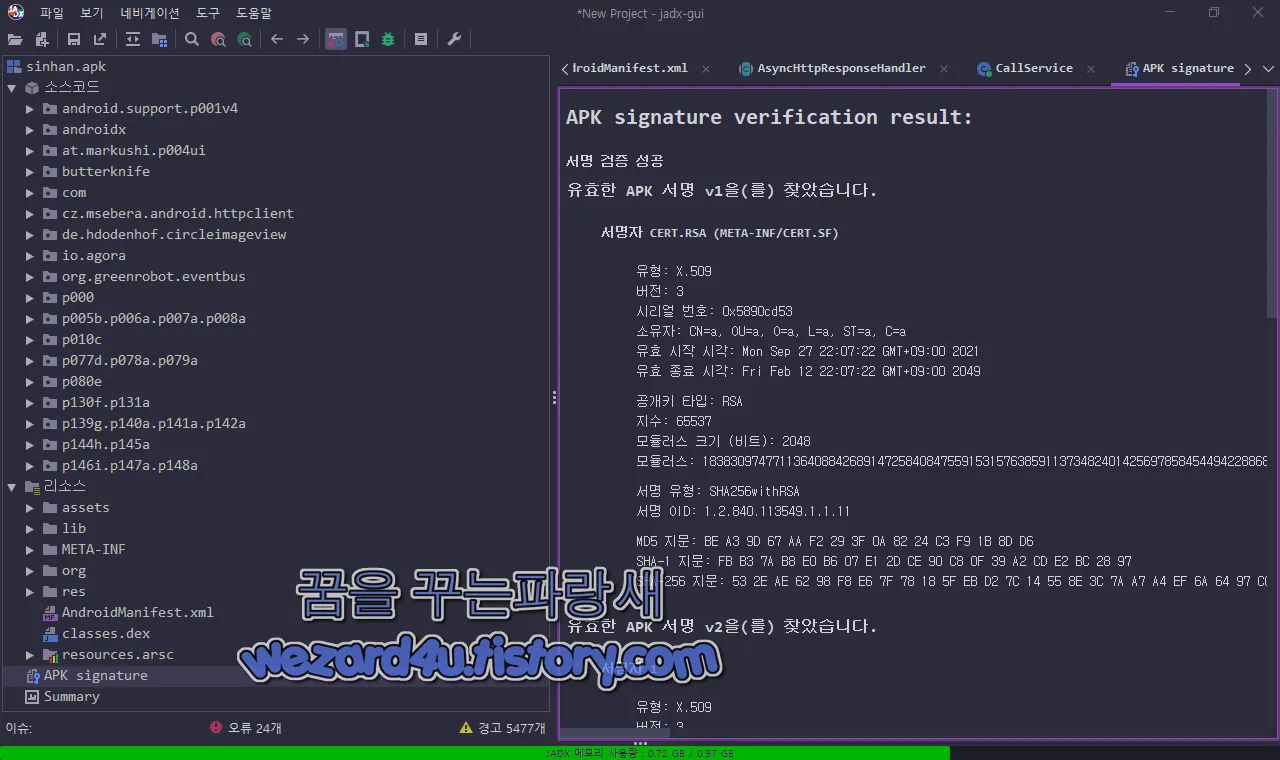Open Comment search green magnifier icon
This screenshot has height=760, width=1280.
click(x=245, y=40)
